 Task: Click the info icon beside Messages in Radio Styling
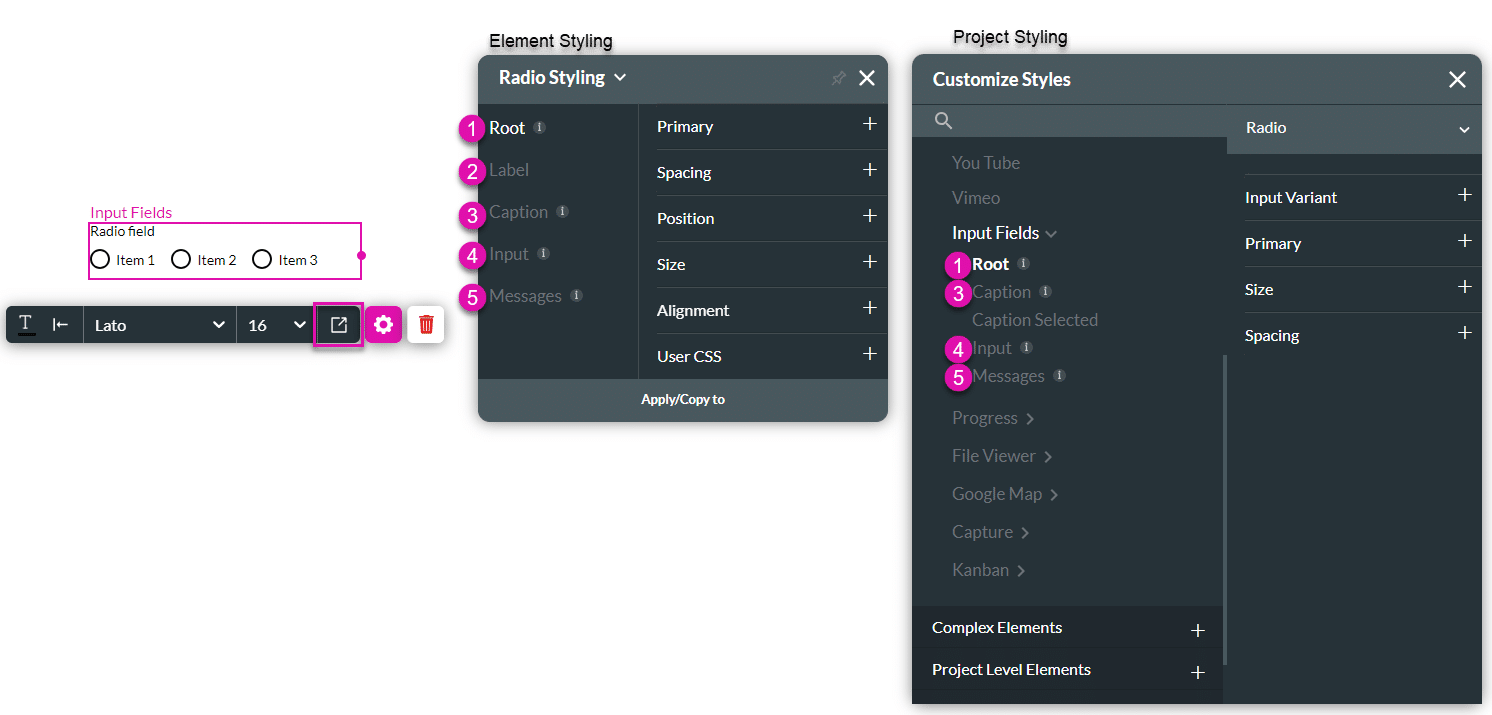click(x=577, y=295)
